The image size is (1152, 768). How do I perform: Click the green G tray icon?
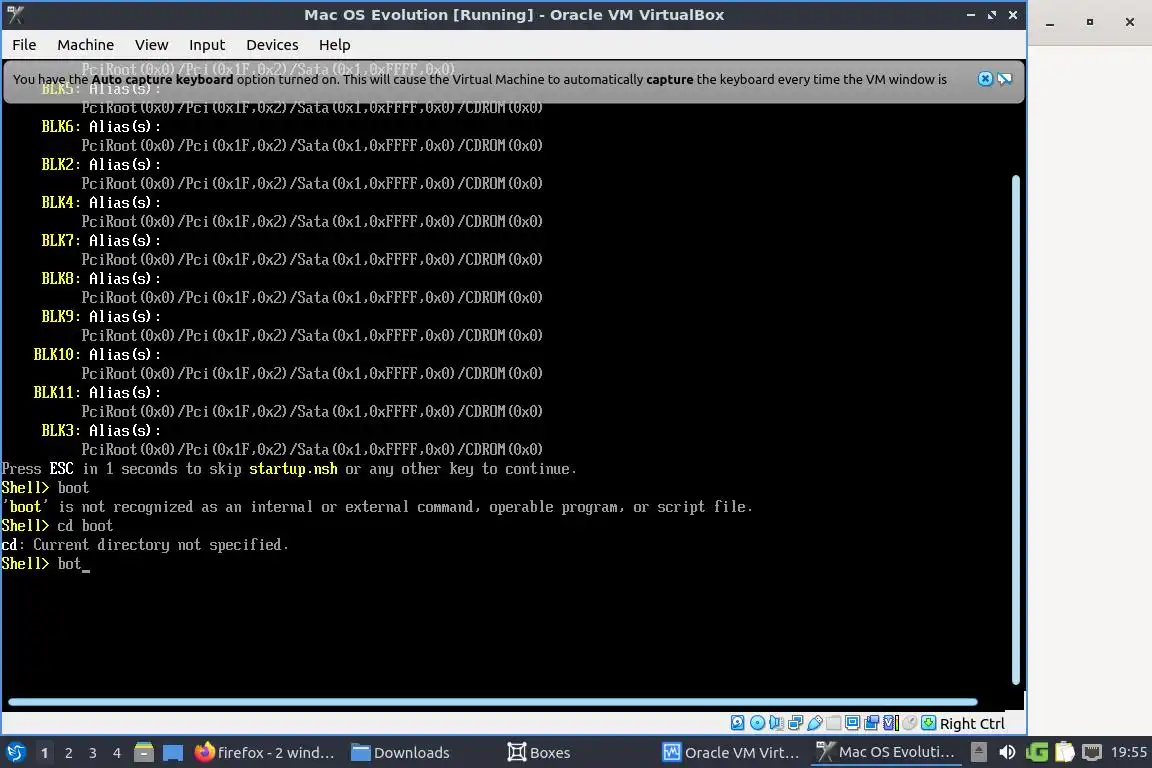pyautogui.click(x=1037, y=752)
